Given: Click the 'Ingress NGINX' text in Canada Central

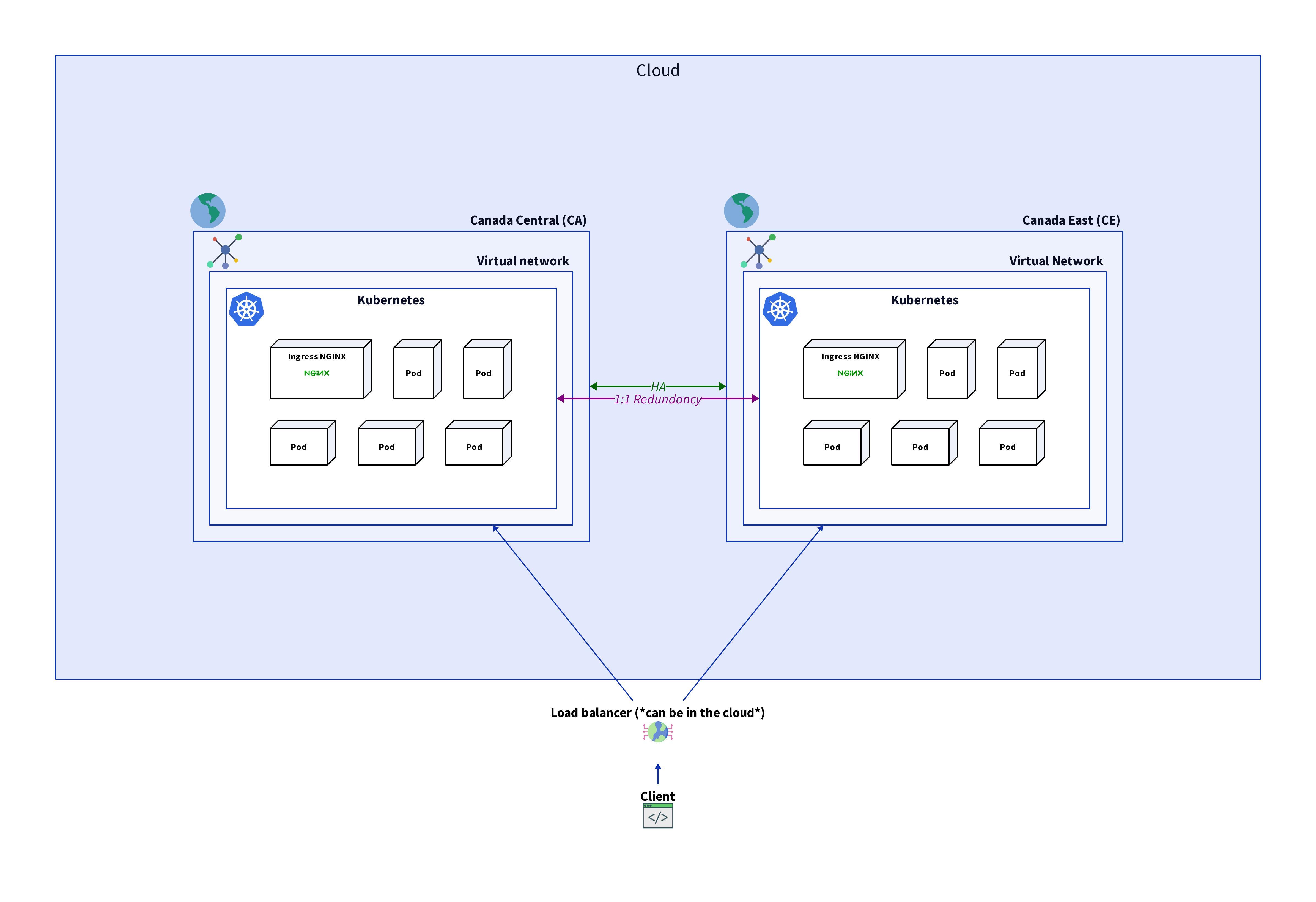Looking at the screenshot, I should 317,356.
